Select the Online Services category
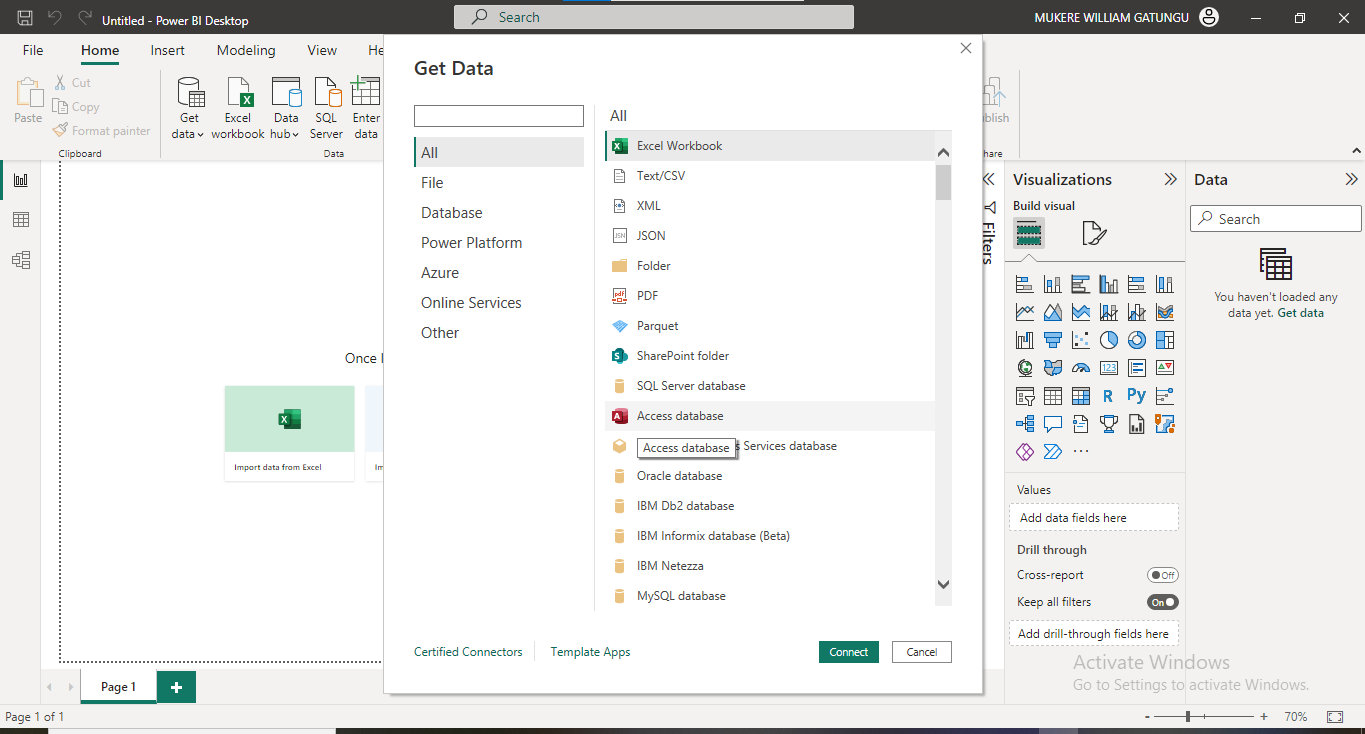Image resolution: width=1365 pixels, height=734 pixels. (x=471, y=303)
